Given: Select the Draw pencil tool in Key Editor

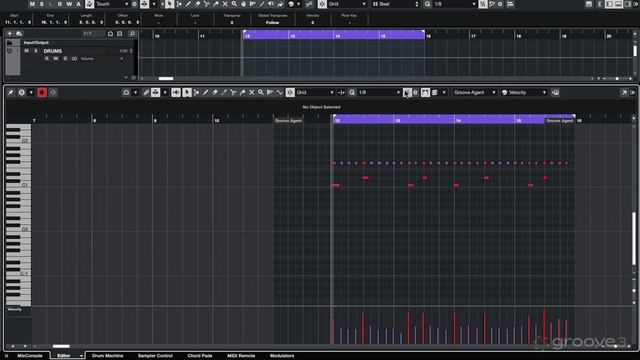Looking at the screenshot, I should pos(205,93).
